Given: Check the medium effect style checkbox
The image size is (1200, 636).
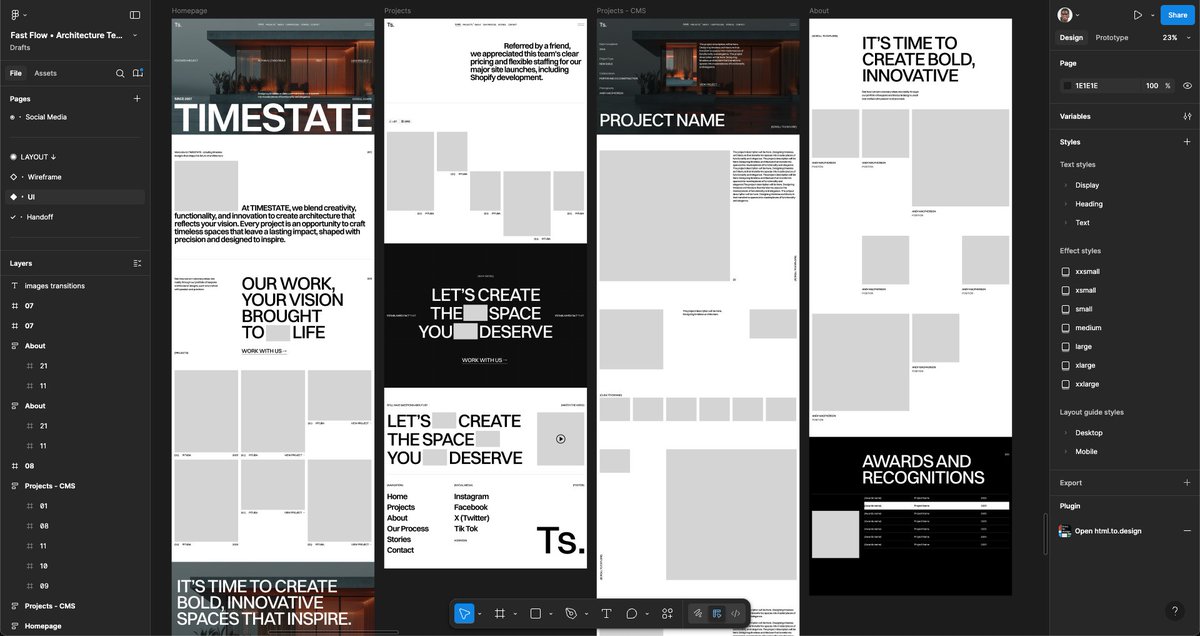Looking at the screenshot, I should tap(1064, 328).
